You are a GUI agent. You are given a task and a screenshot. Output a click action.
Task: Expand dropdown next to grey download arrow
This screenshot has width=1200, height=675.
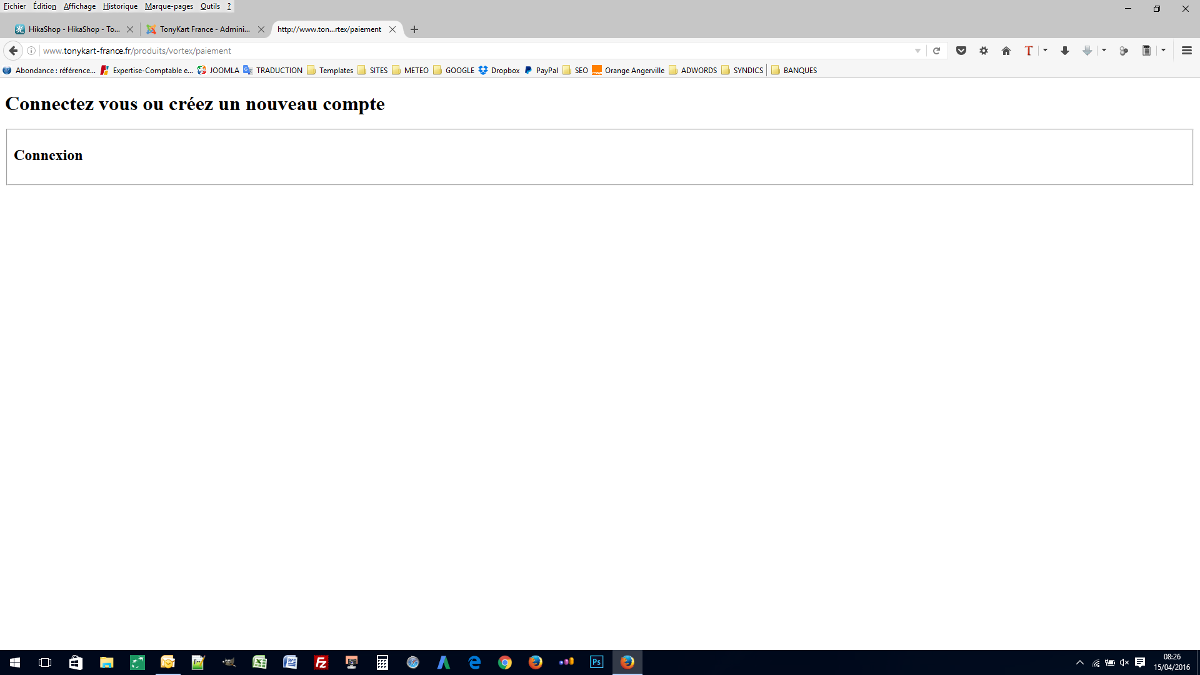coord(1104,51)
